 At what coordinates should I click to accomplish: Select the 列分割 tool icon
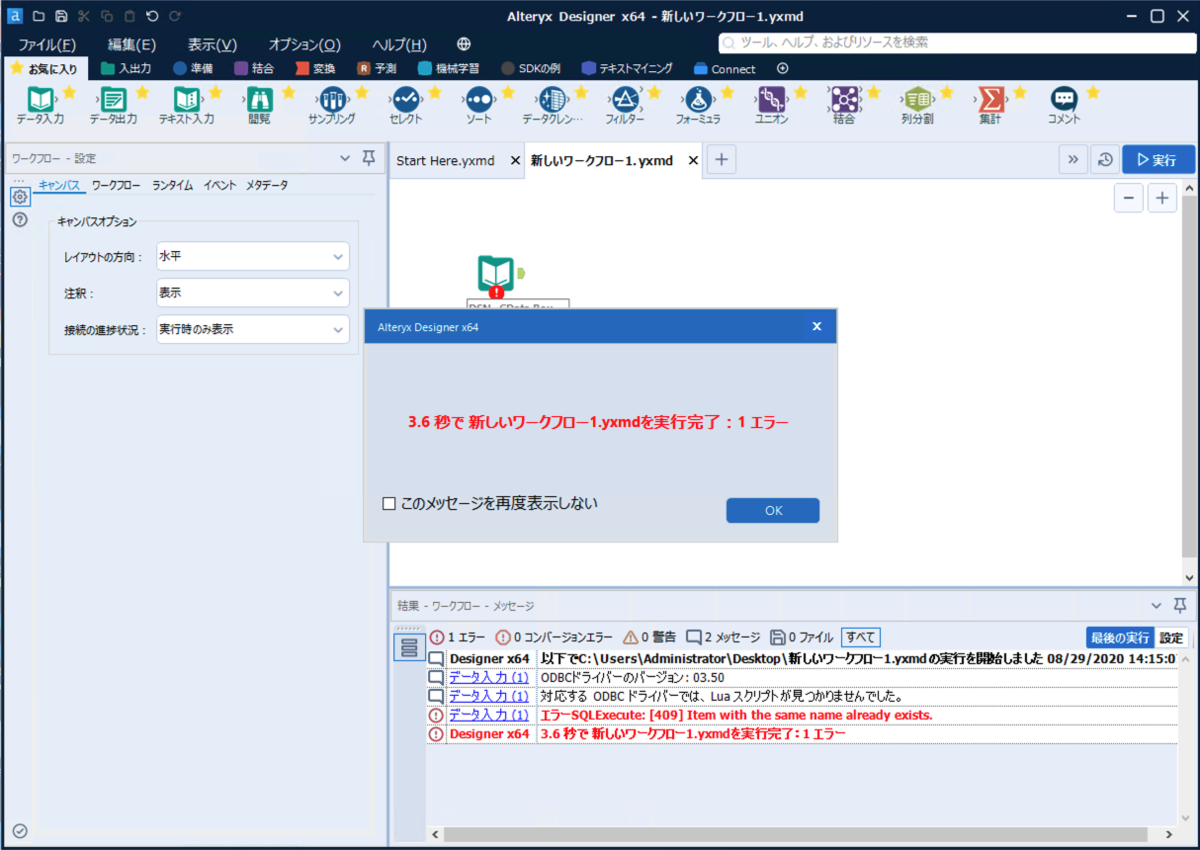917,101
